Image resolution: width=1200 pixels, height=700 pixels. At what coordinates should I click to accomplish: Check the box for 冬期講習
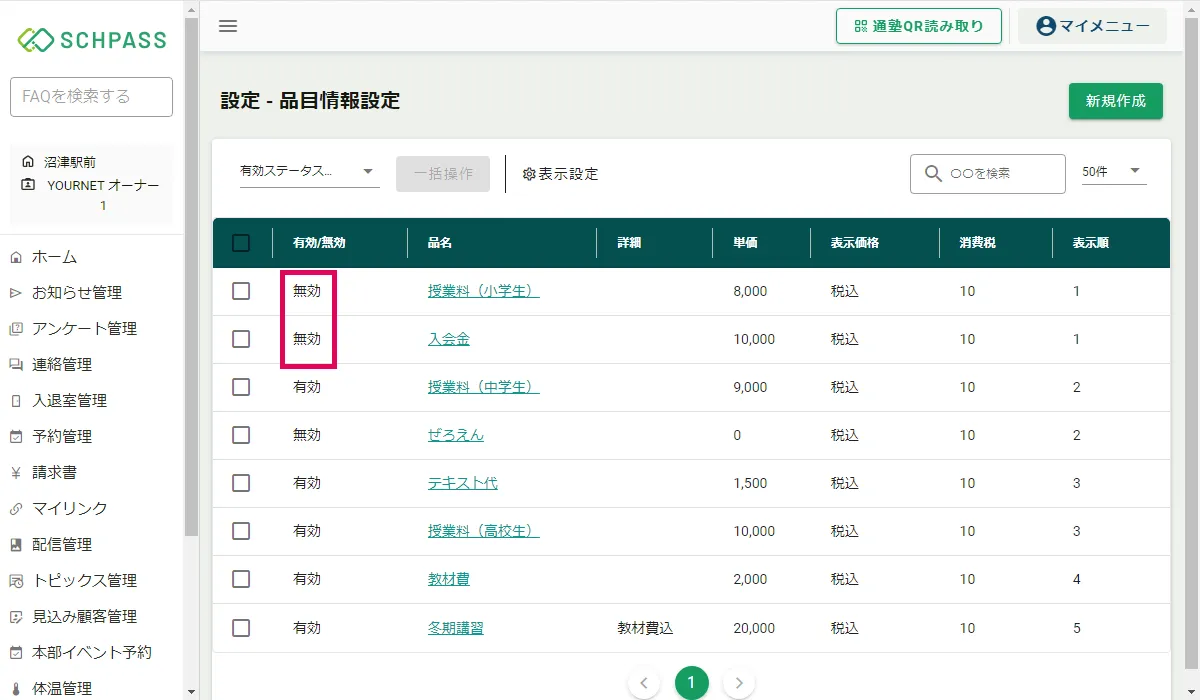click(241, 628)
